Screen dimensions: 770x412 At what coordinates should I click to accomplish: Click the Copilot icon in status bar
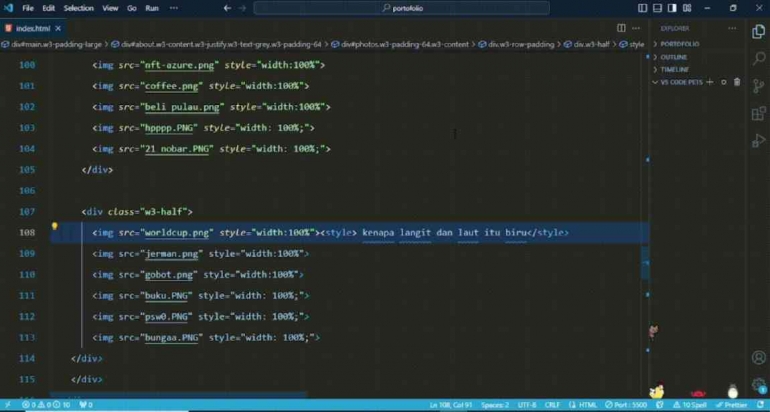coord(660,405)
